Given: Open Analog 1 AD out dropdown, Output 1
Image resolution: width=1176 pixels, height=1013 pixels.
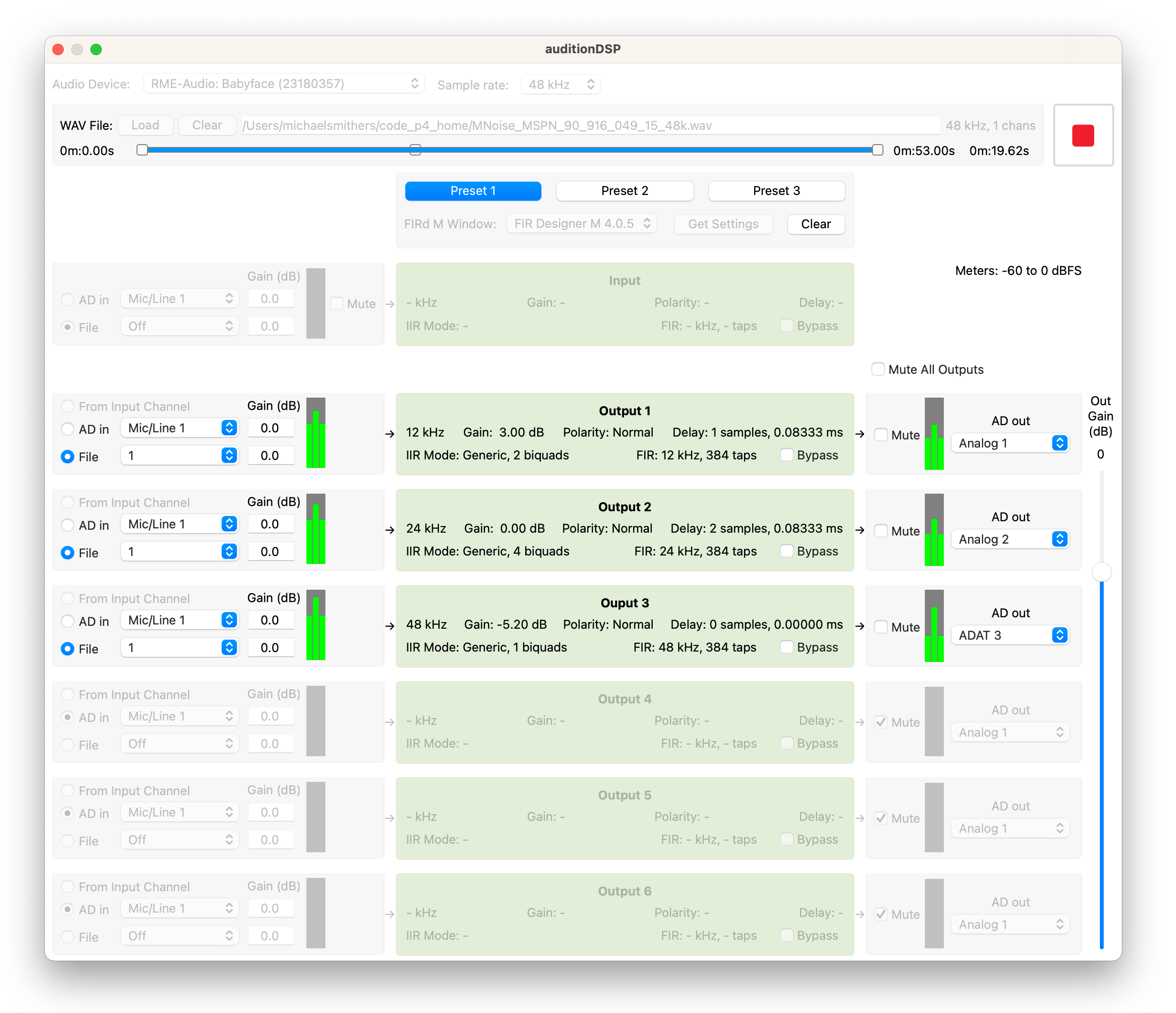Looking at the screenshot, I should (1010, 443).
